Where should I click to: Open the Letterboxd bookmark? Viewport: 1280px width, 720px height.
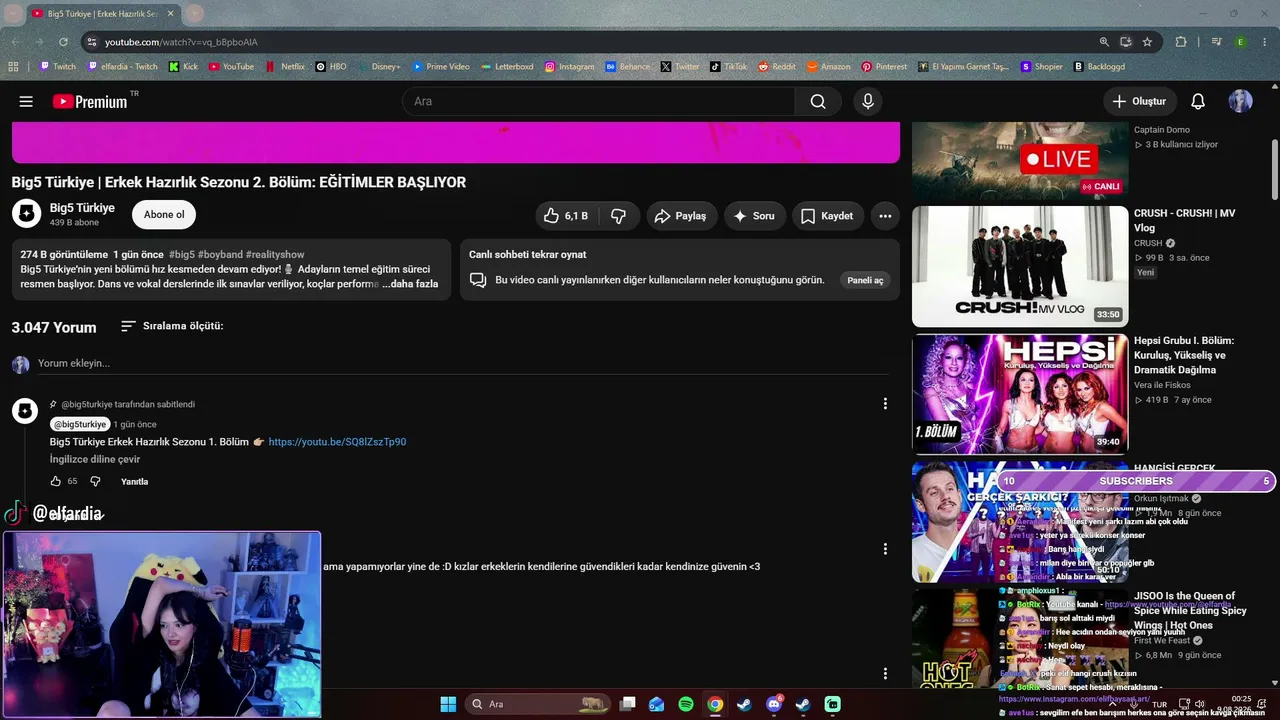(x=506, y=67)
